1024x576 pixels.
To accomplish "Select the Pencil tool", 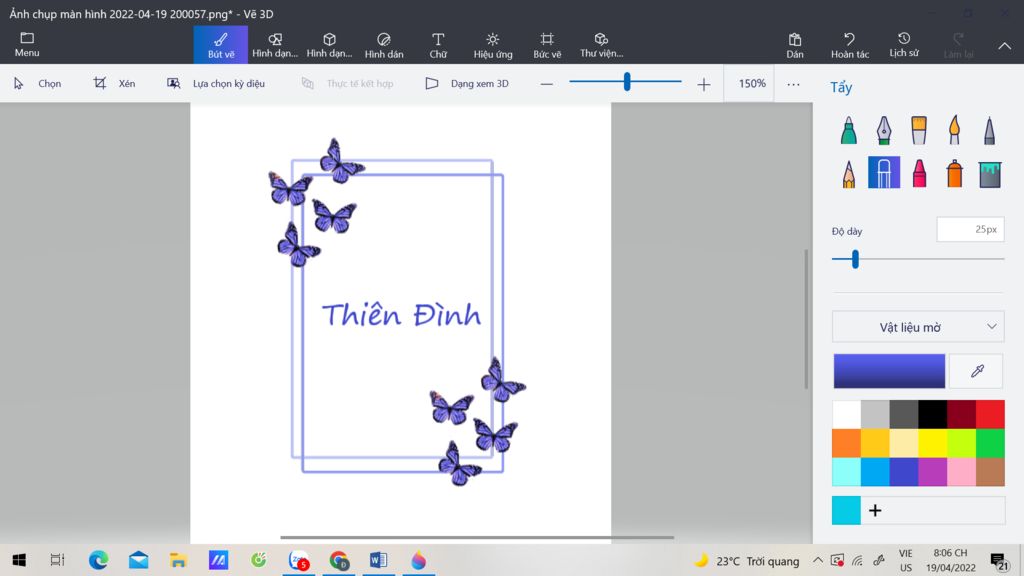I will coord(848,173).
